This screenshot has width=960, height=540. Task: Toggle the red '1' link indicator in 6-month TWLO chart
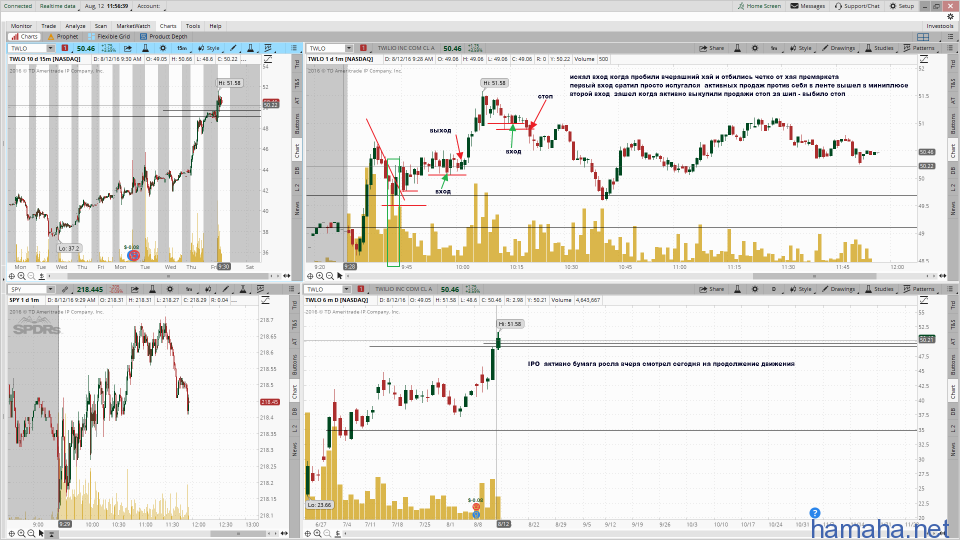(x=361, y=289)
